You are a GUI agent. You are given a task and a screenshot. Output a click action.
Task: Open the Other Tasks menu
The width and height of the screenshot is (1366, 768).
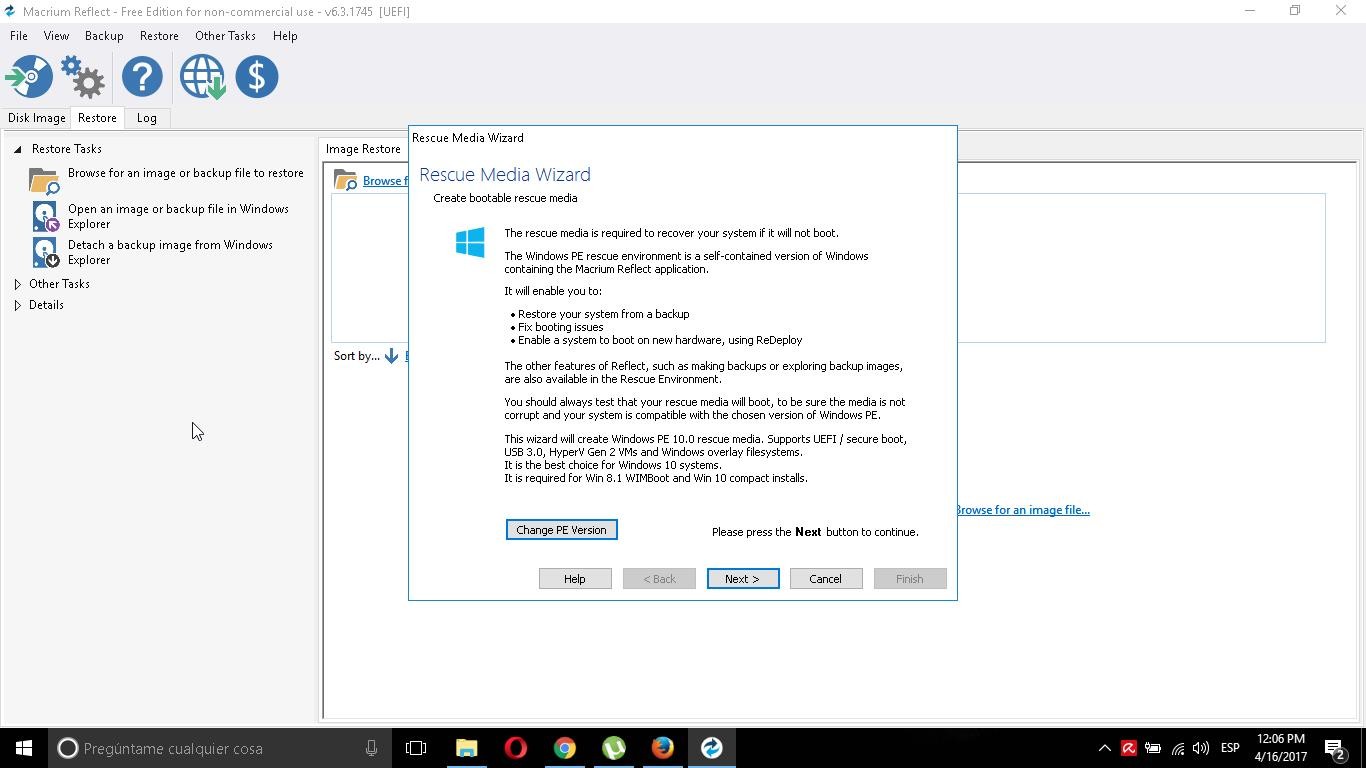[x=225, y=36]
